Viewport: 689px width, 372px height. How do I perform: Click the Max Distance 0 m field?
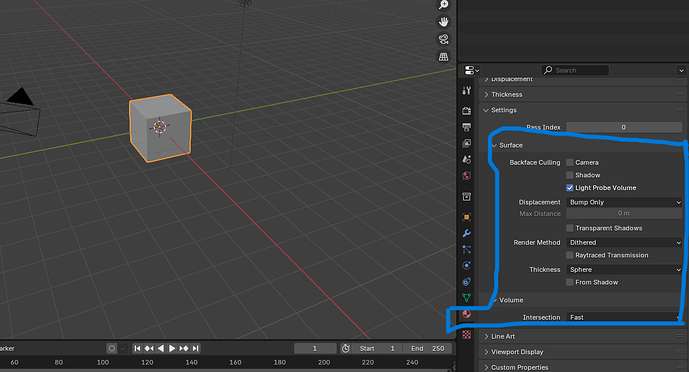click(624, 213)
